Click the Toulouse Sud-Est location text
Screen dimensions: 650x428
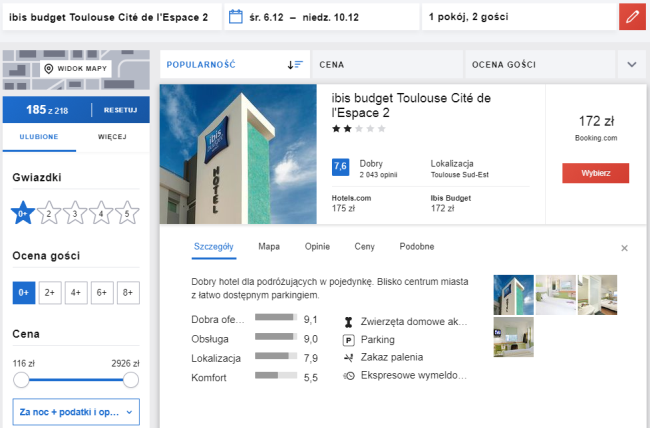click(x=459, y=175)
